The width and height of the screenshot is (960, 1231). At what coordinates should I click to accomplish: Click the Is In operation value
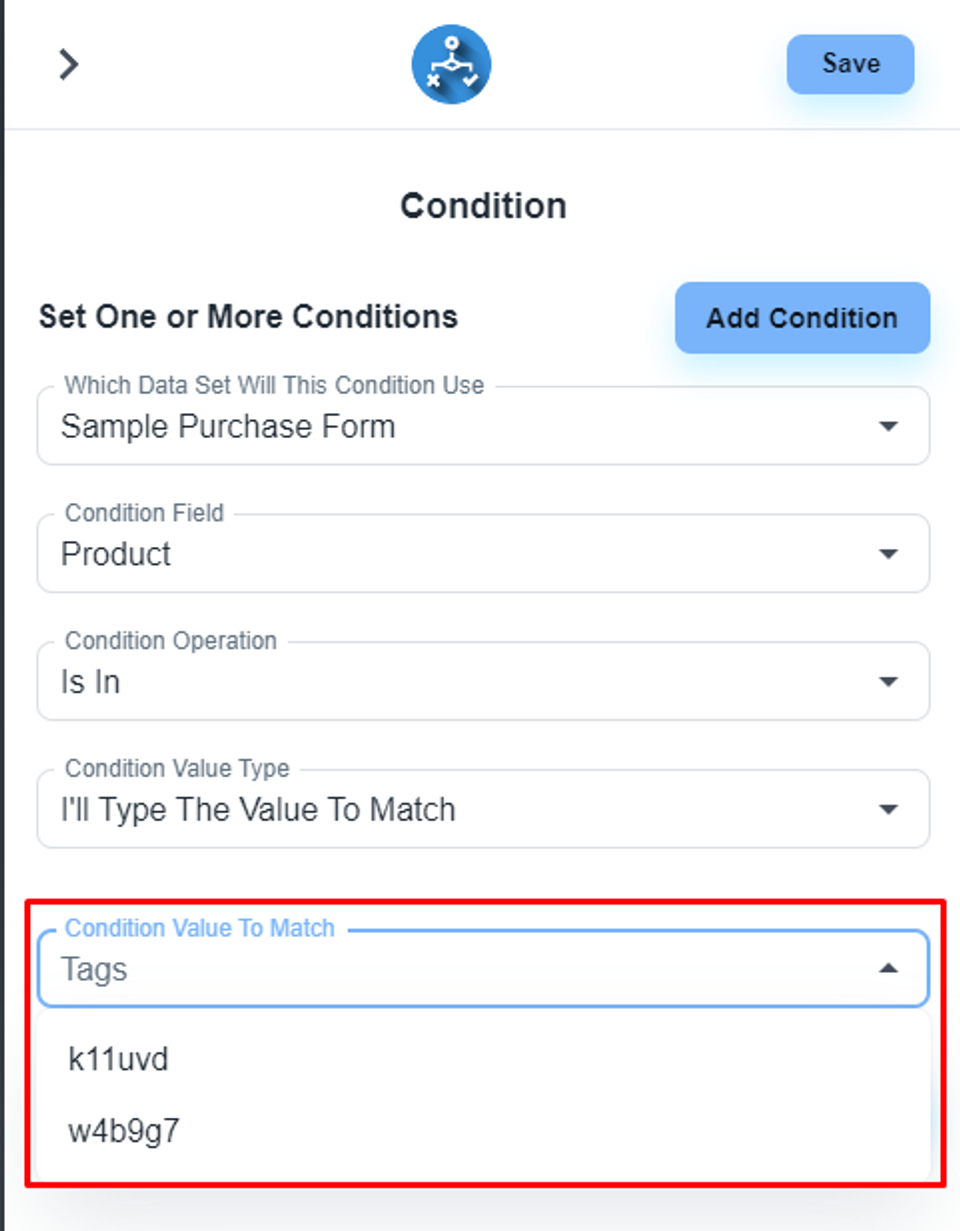click(x=90, y=682)
